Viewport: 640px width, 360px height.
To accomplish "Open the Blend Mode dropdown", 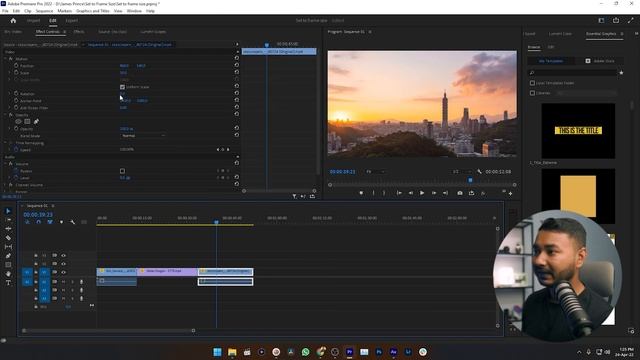I will pyautogui.click(x=143, y=136).
